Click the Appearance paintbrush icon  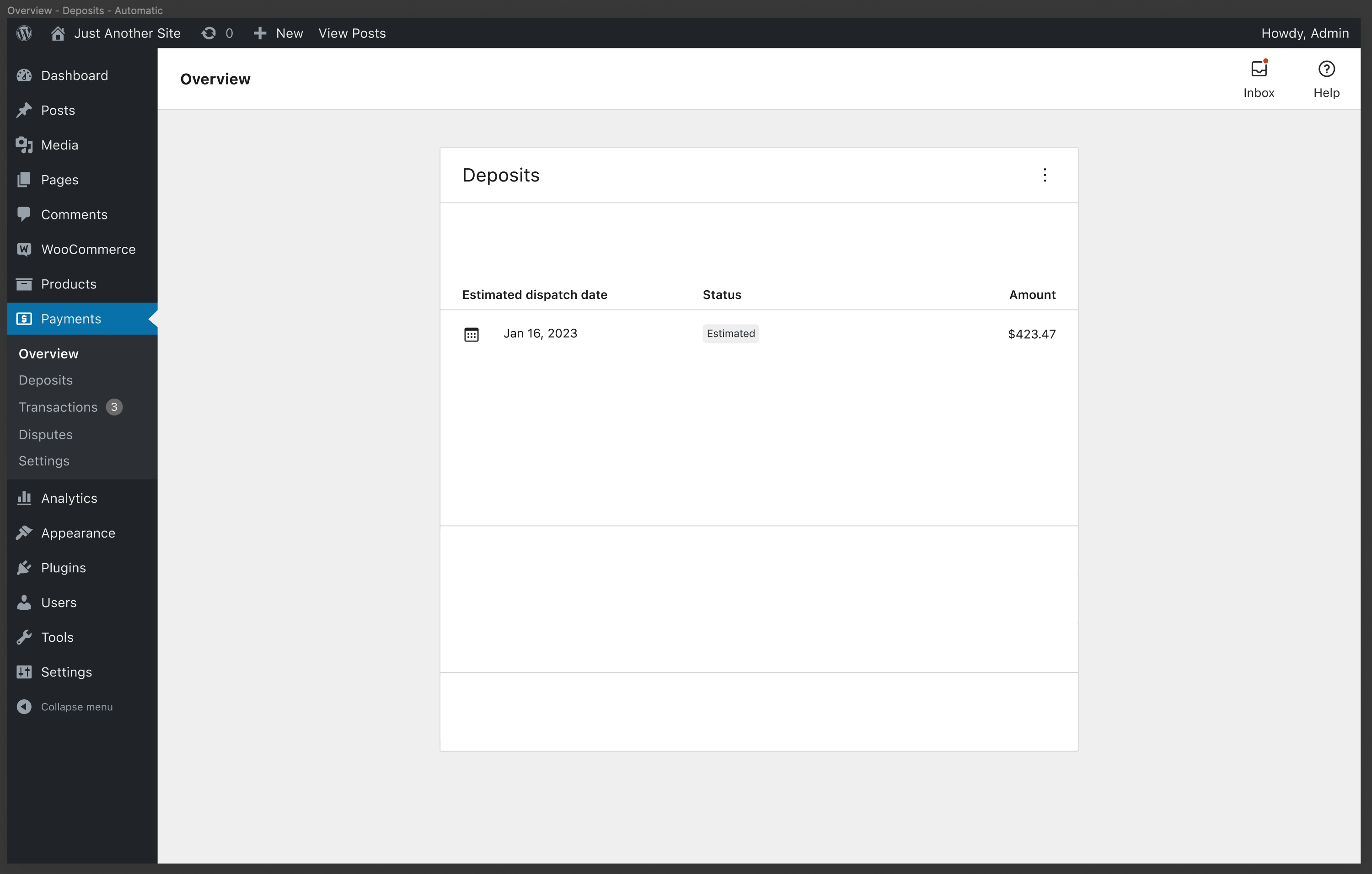pos(23,533)
